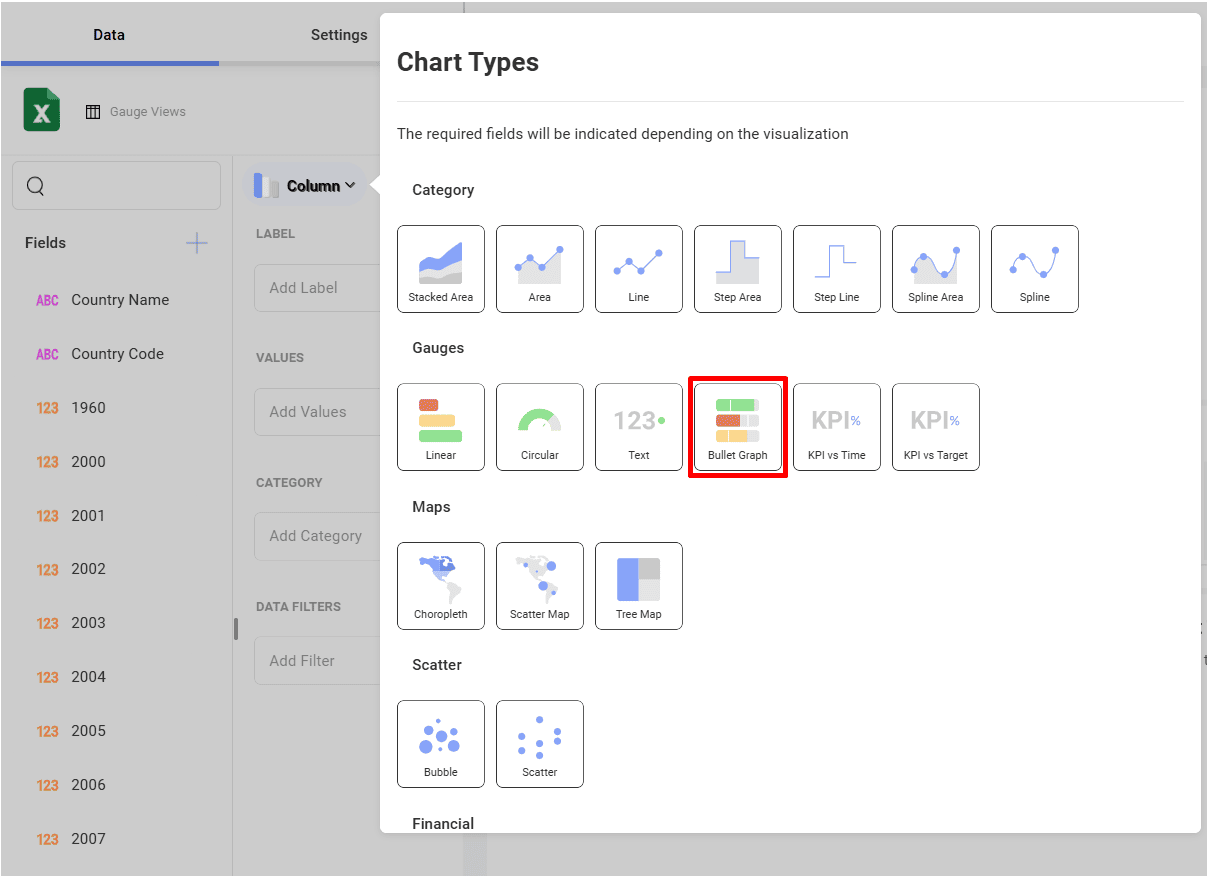Select the Scatter Map visualization

540,586
